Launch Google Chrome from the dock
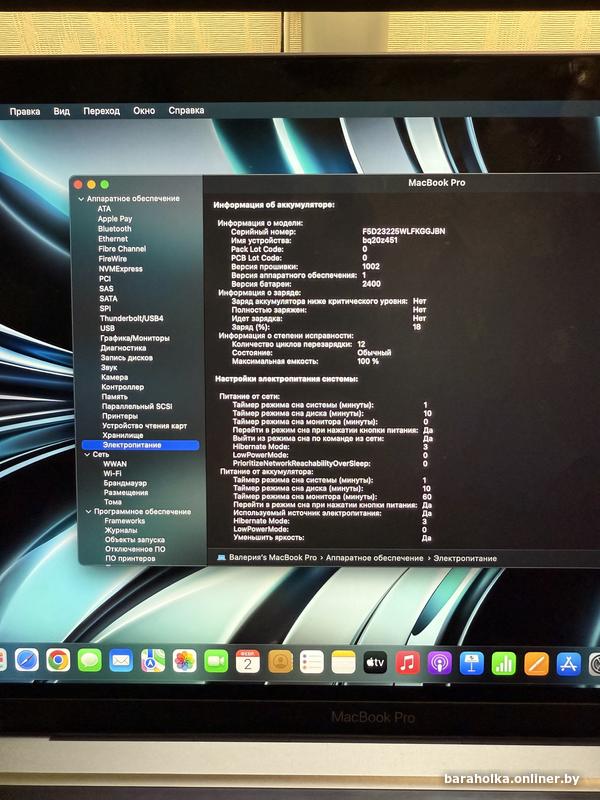 [58, 661]
